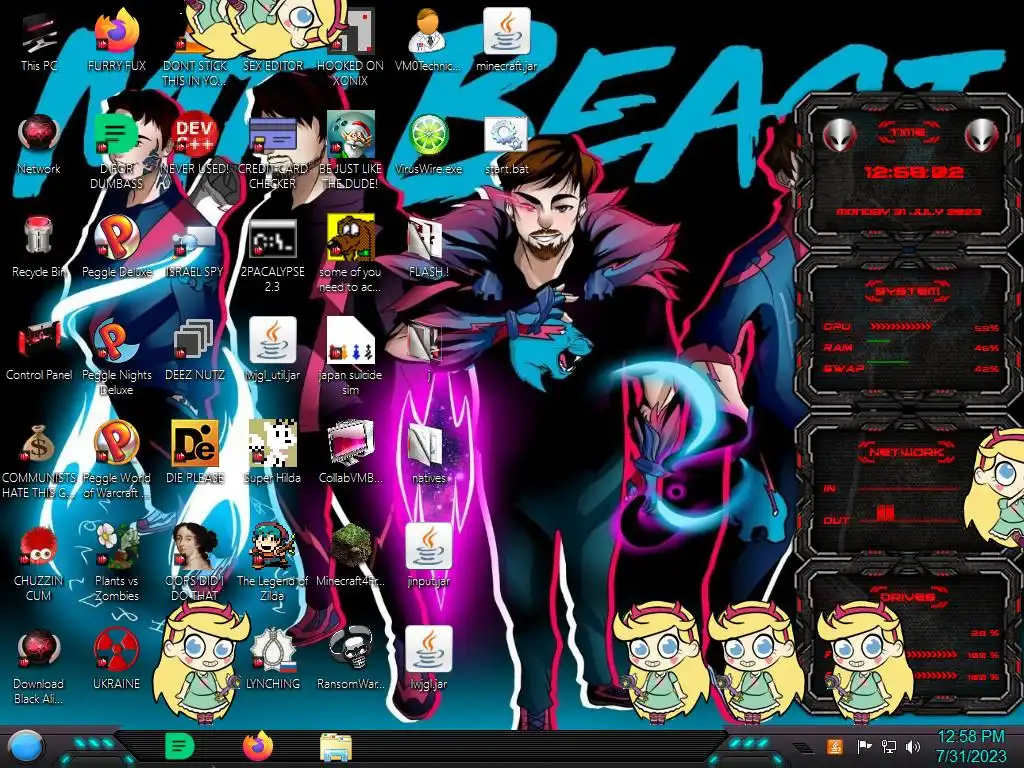
Task: Open Action Center flag in tray
Action: click(864, 746)
